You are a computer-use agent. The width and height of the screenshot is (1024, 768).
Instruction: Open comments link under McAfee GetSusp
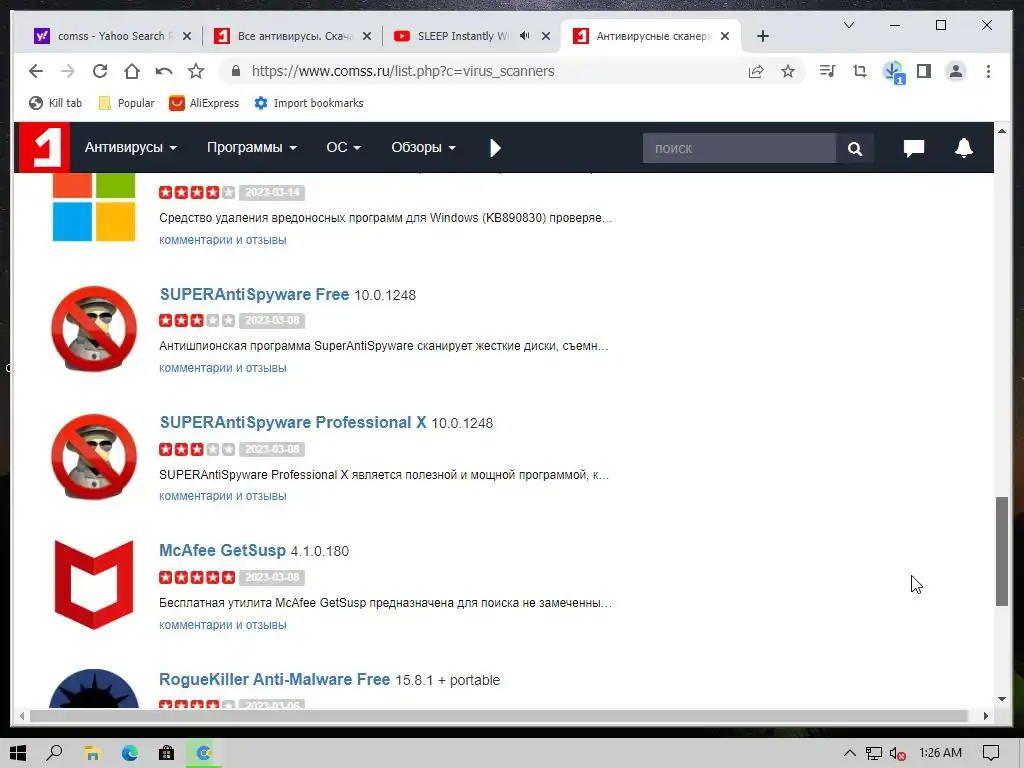[x=223, y=625]
